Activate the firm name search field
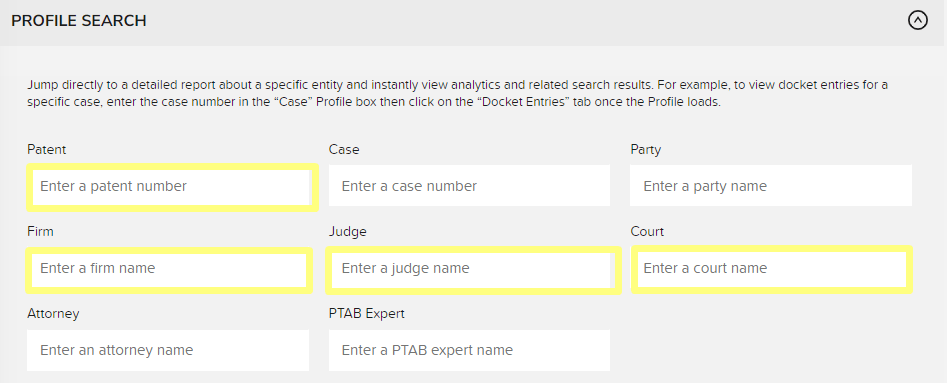The width and height of the screenshot is (947, 383). pyautogui.click(x=169, y=268)
